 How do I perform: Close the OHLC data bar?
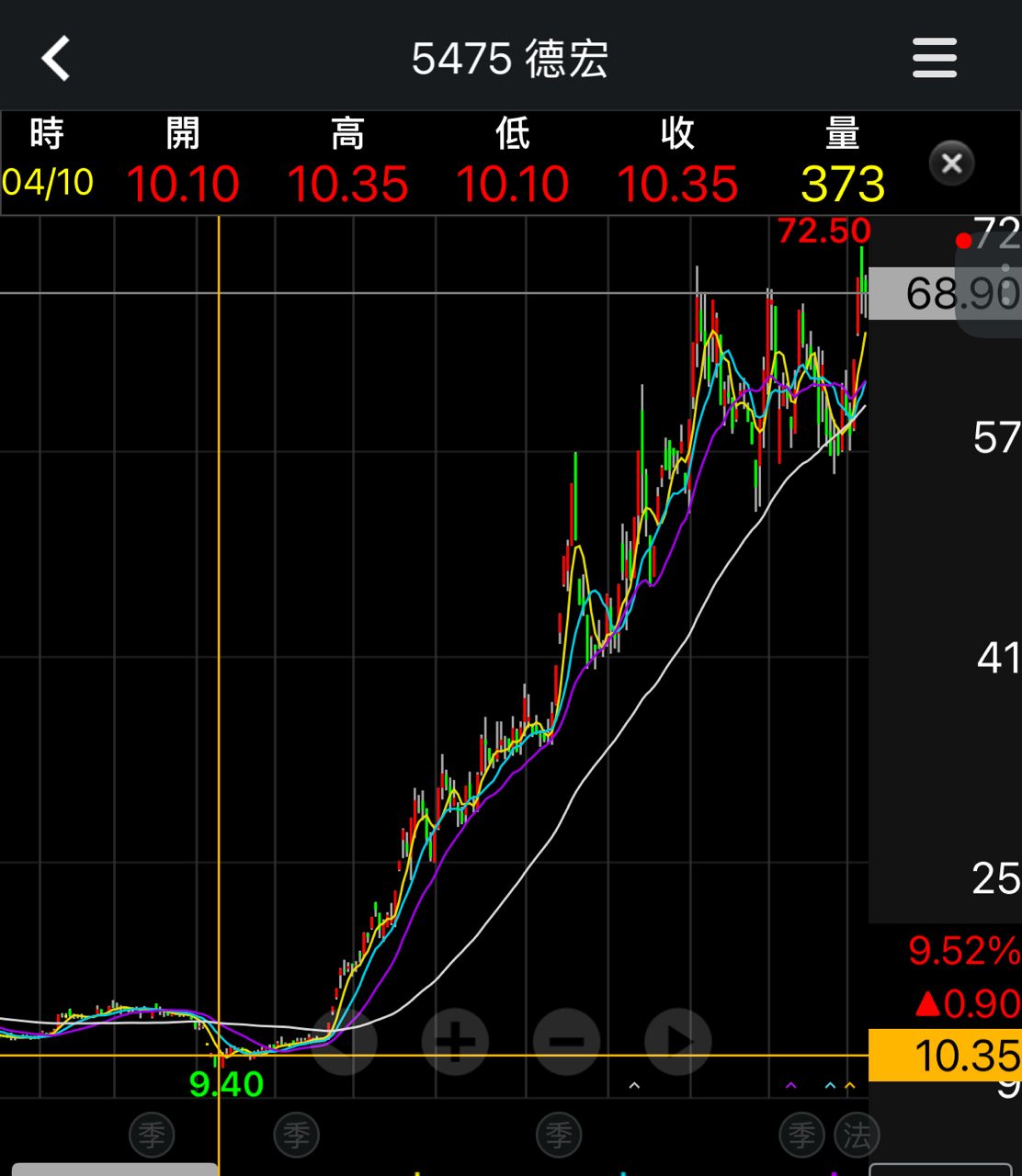951,164
